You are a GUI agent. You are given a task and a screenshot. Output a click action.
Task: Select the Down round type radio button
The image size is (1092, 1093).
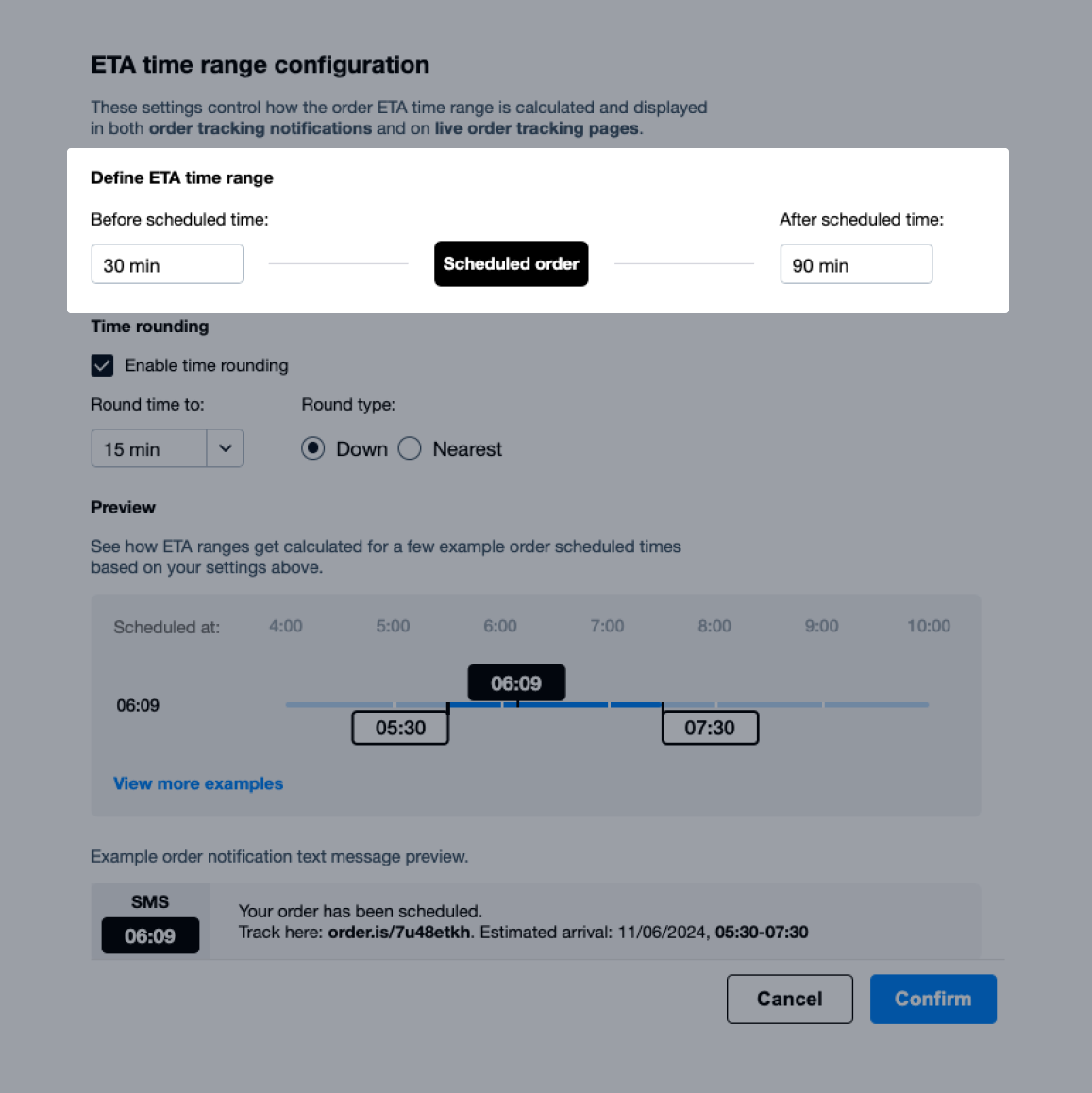tap(313, 448)
